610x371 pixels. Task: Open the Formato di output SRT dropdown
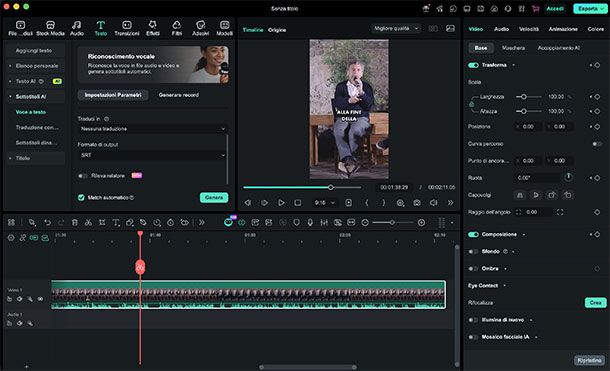click(x=152, y=155)
